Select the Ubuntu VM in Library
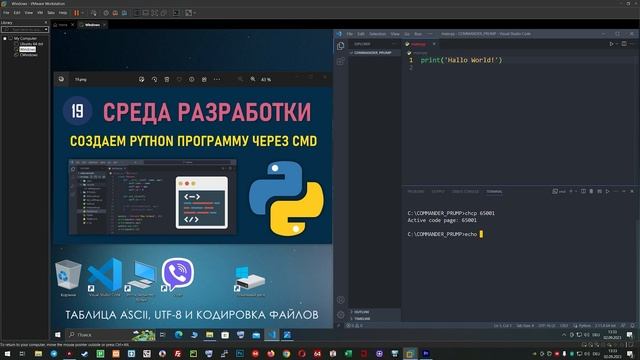Image resolution: width=640 pixels, height=360 pixels. (x=31, y=44)
